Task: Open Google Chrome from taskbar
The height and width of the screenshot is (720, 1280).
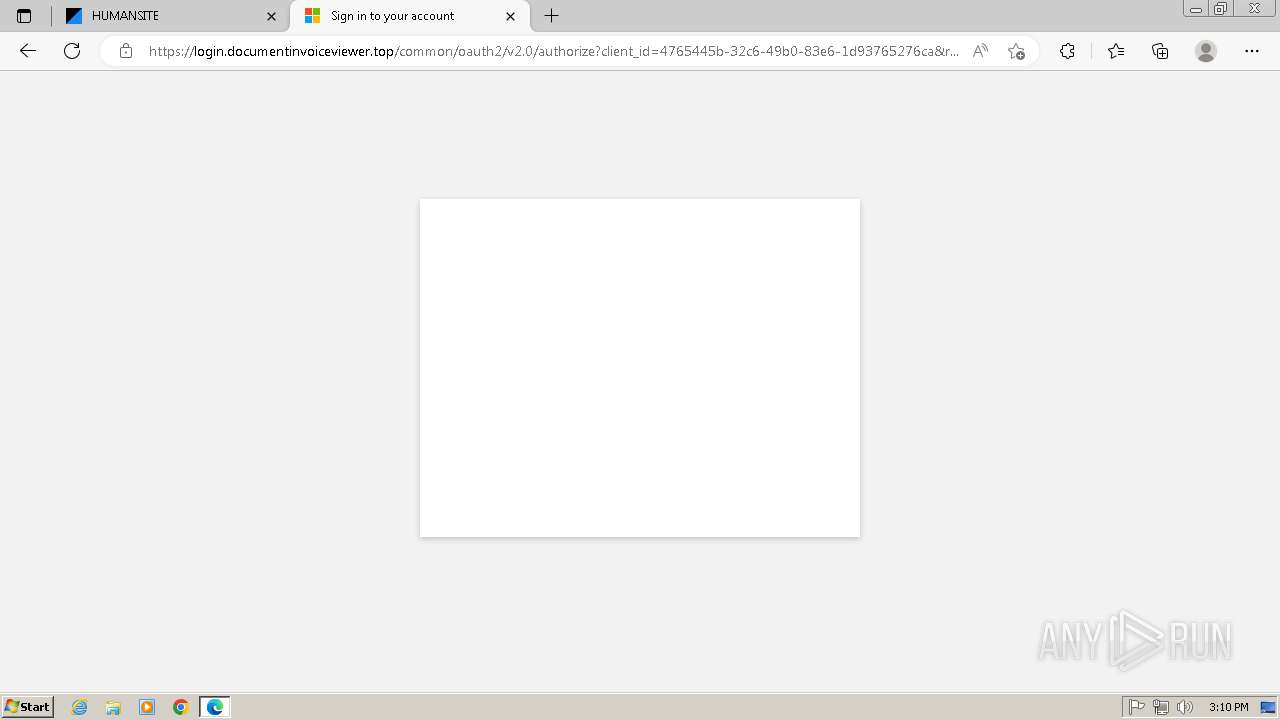Action: point(181,707)
